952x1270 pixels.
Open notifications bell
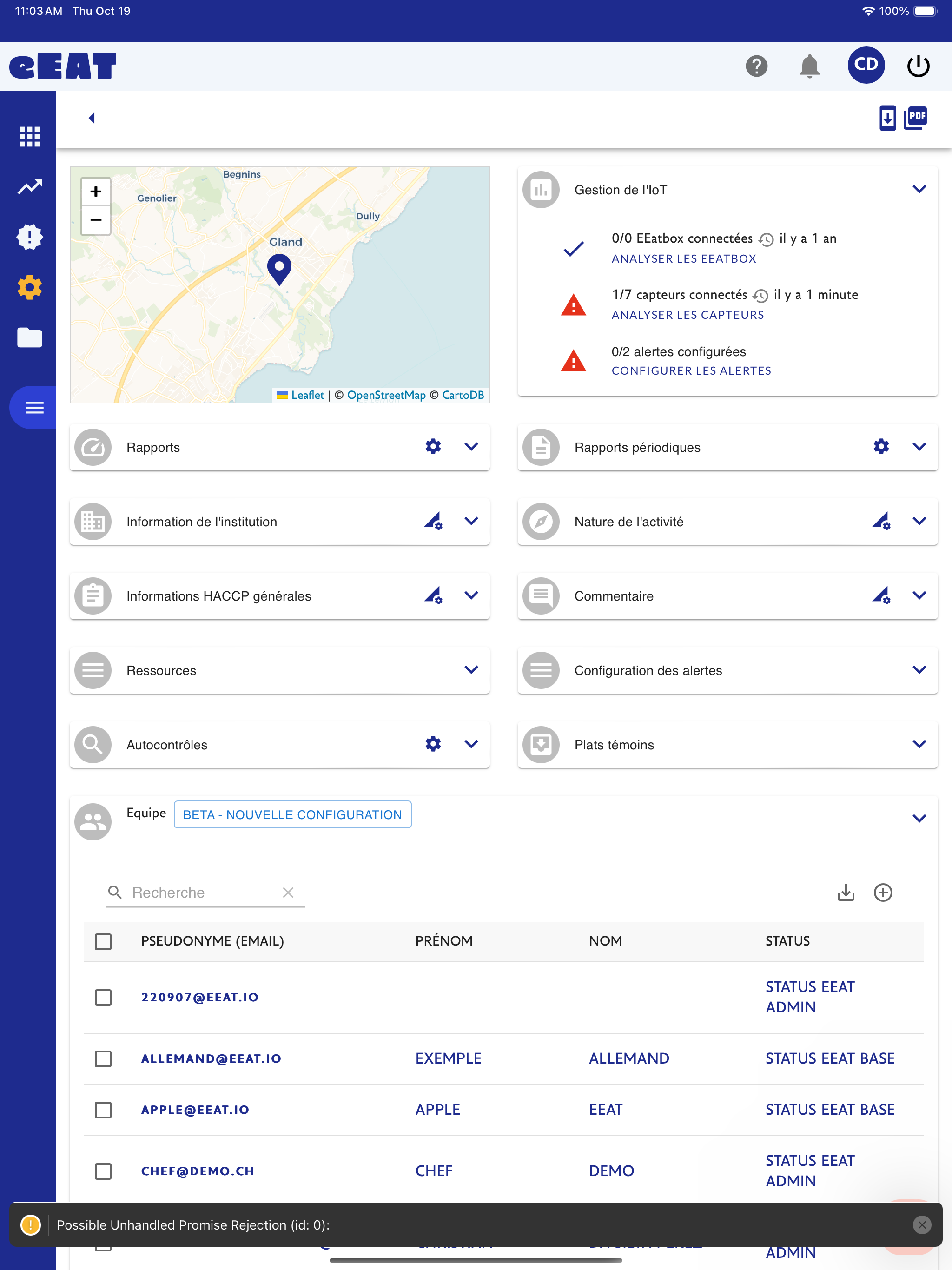click(809, 66)
